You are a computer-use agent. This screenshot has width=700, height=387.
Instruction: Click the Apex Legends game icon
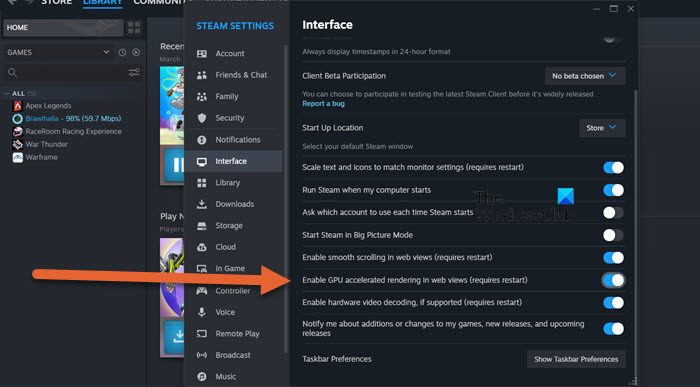point(17,106)
